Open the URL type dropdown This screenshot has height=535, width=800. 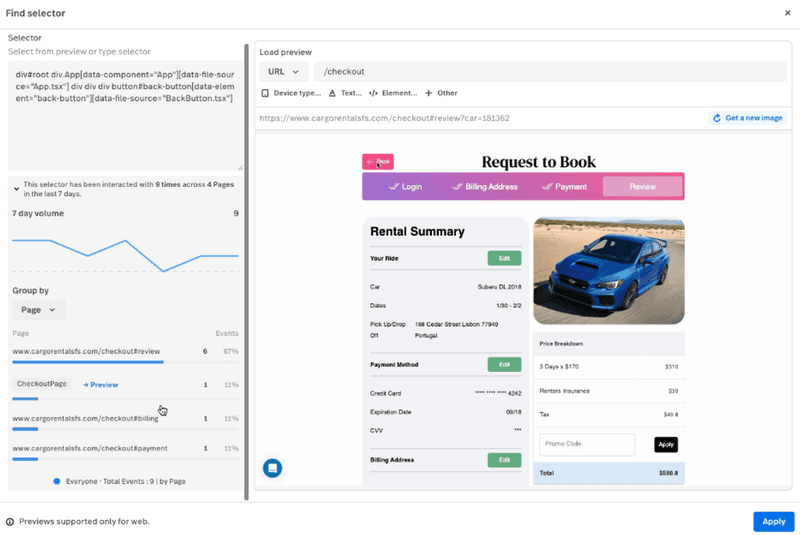coord(283,72)
